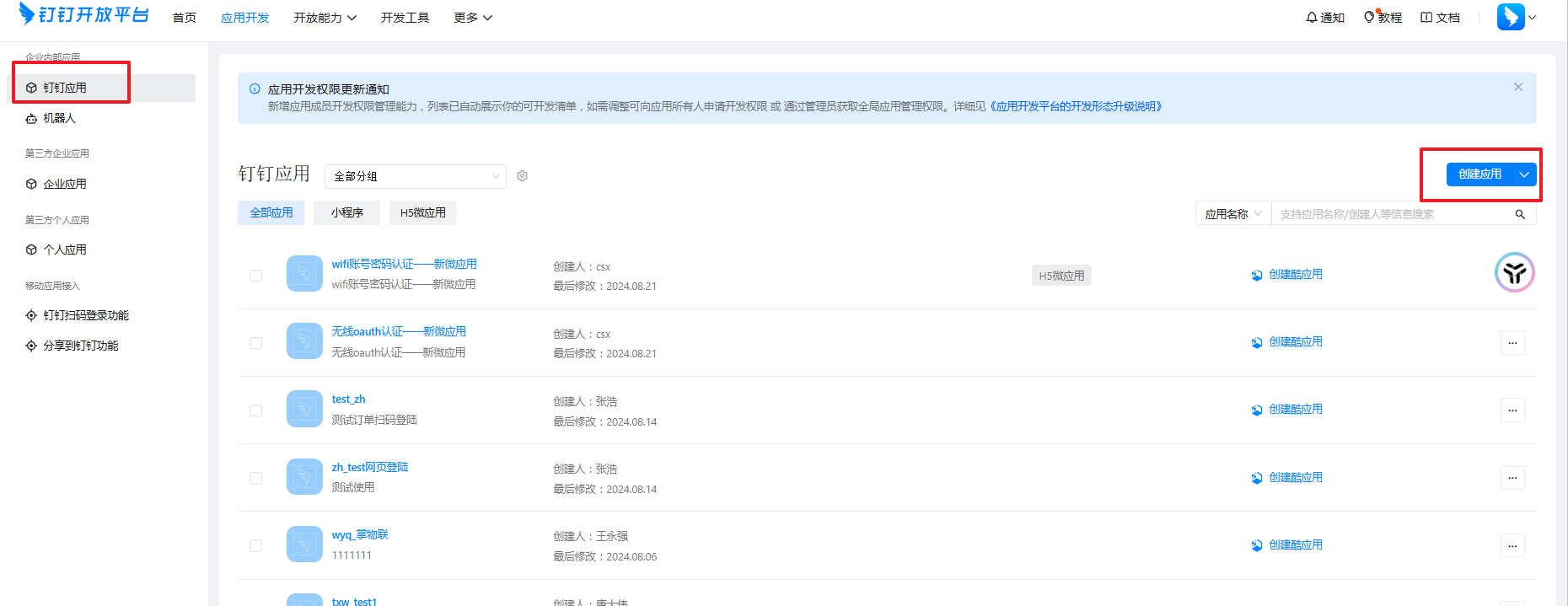Open the wyq_掌物联 app link

[x=360, y=534]
